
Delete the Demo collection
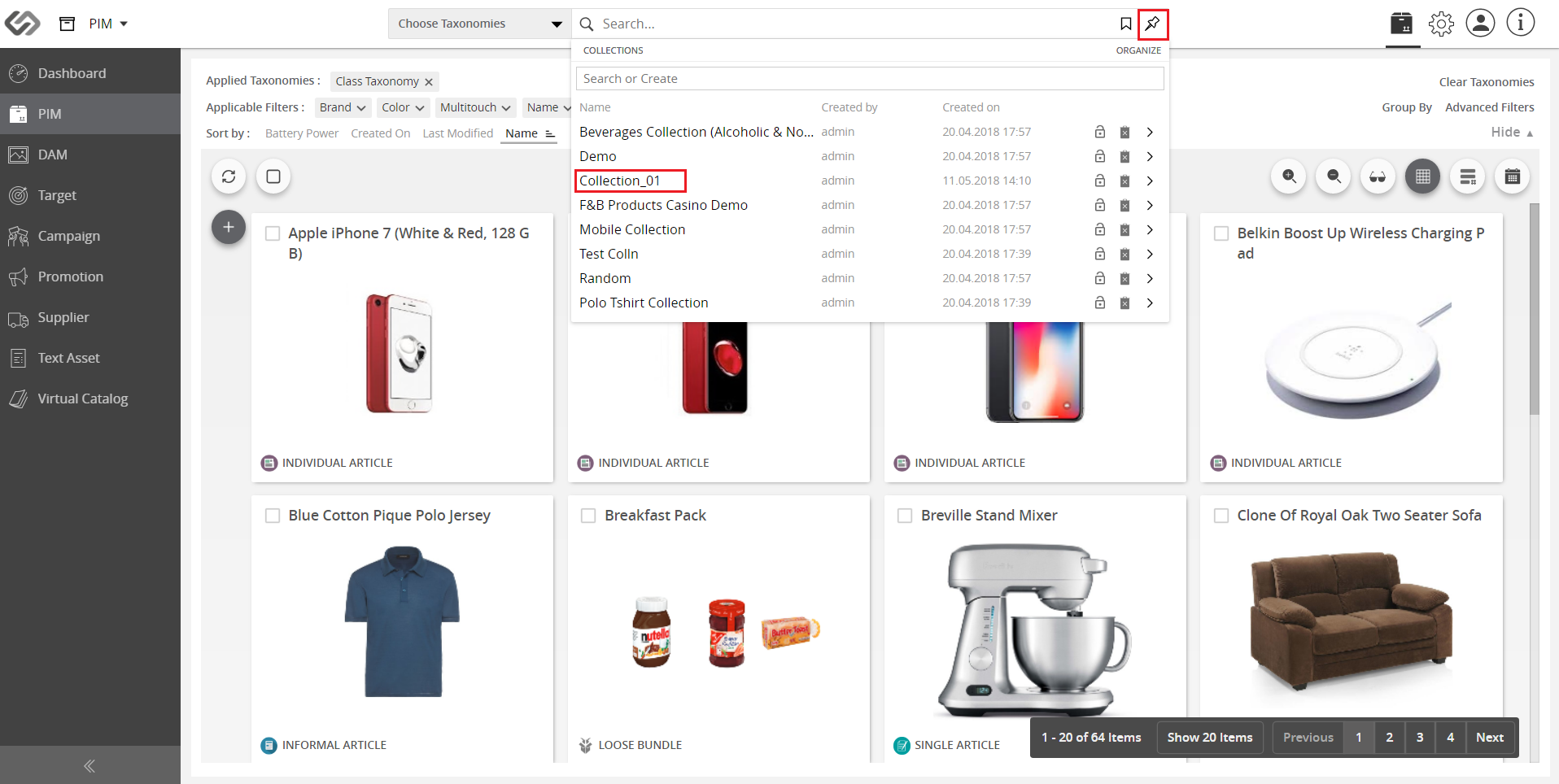[1124, 156]
